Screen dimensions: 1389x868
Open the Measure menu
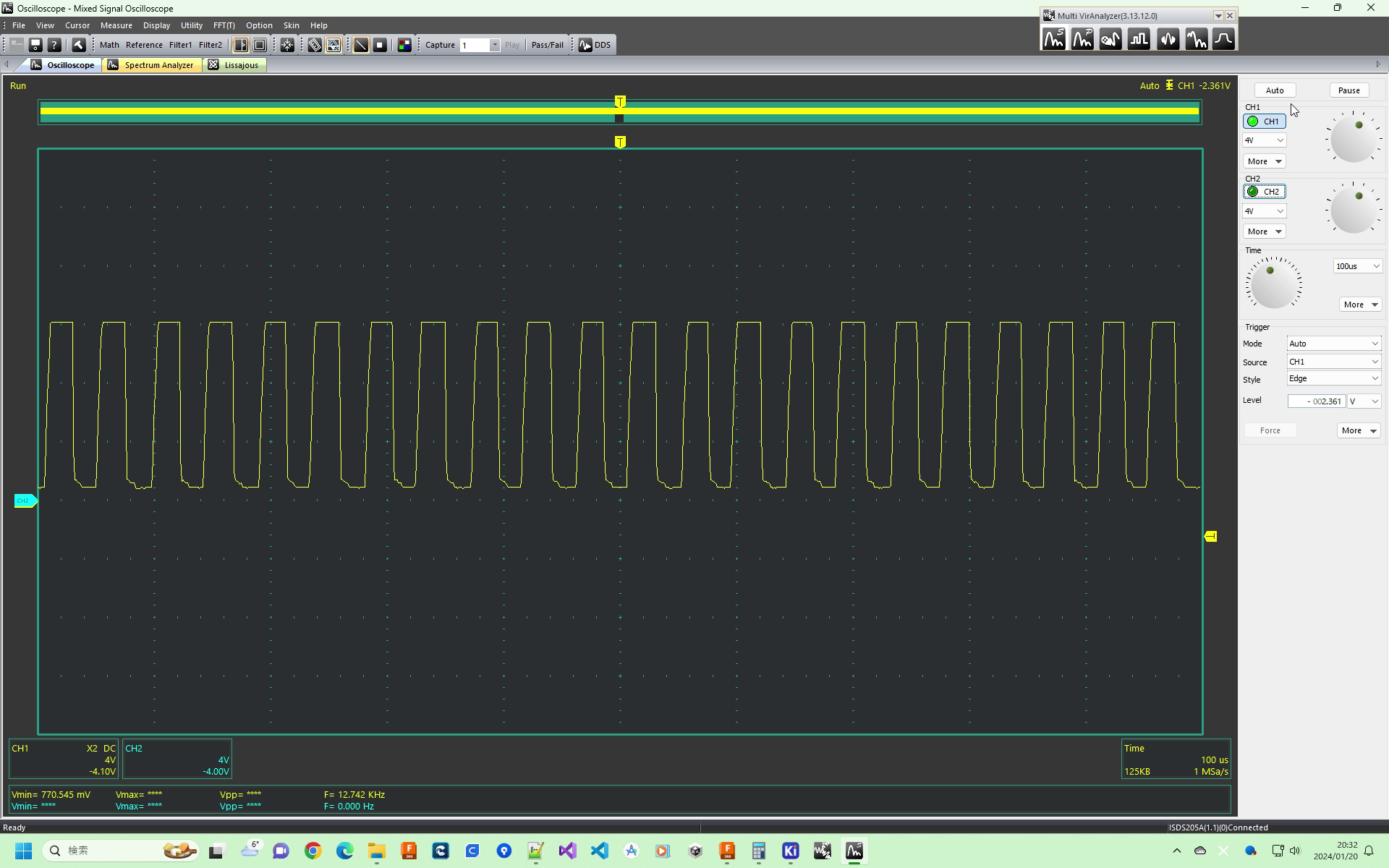(116, 25)
